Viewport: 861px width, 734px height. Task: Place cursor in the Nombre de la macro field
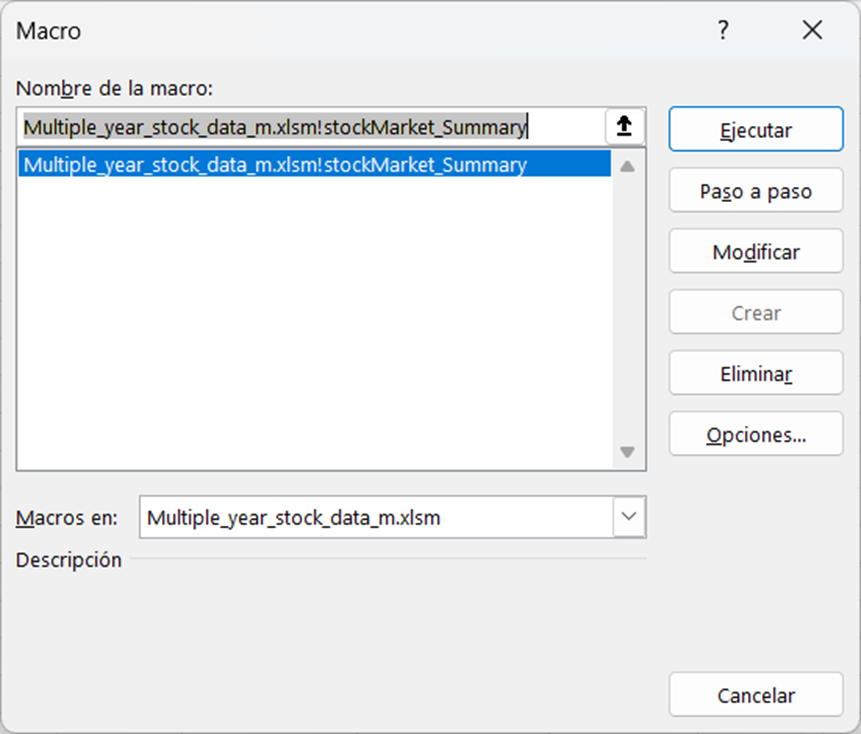[x=300, y=127]
